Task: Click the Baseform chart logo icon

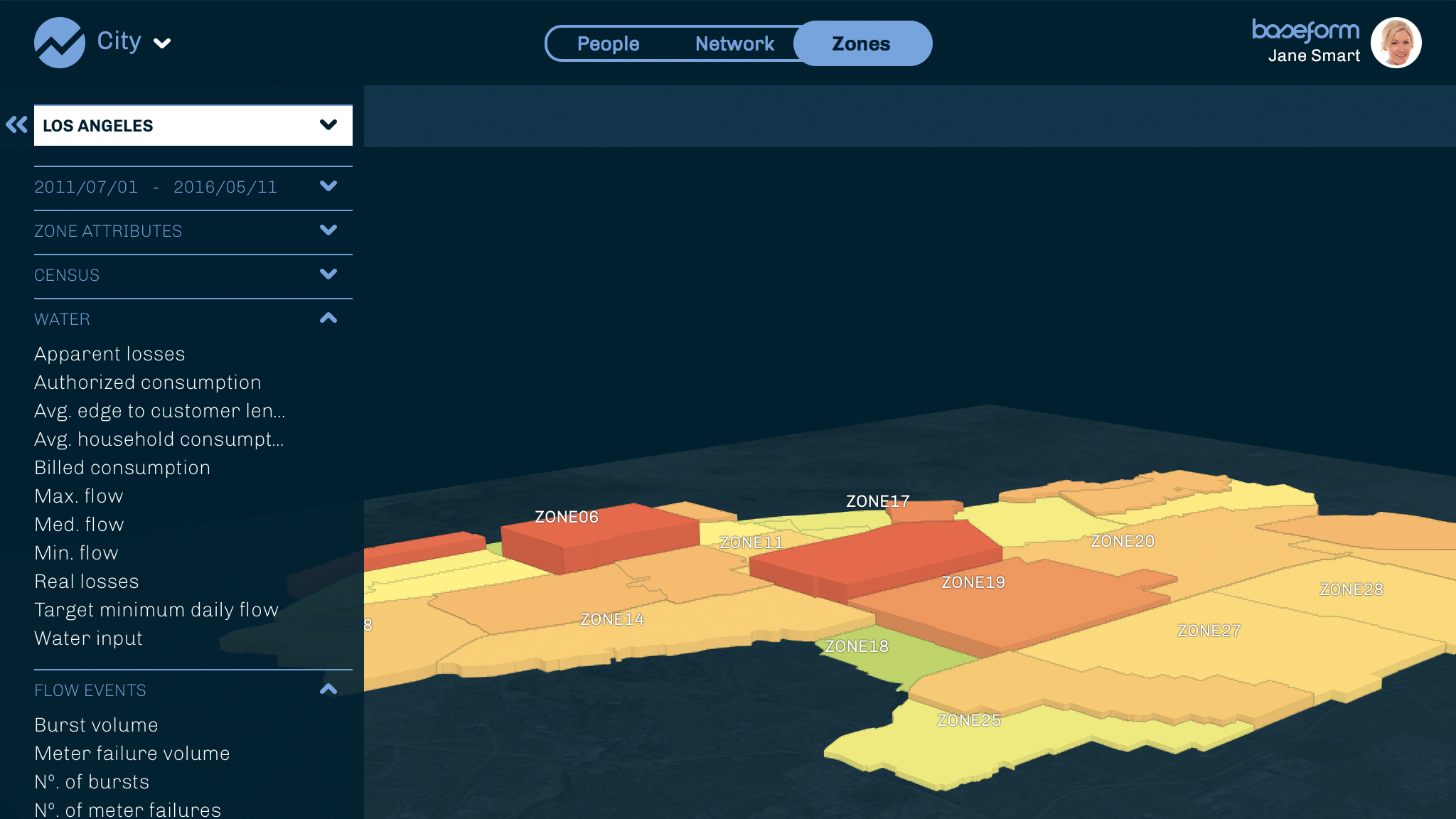Action: [60, 43]
